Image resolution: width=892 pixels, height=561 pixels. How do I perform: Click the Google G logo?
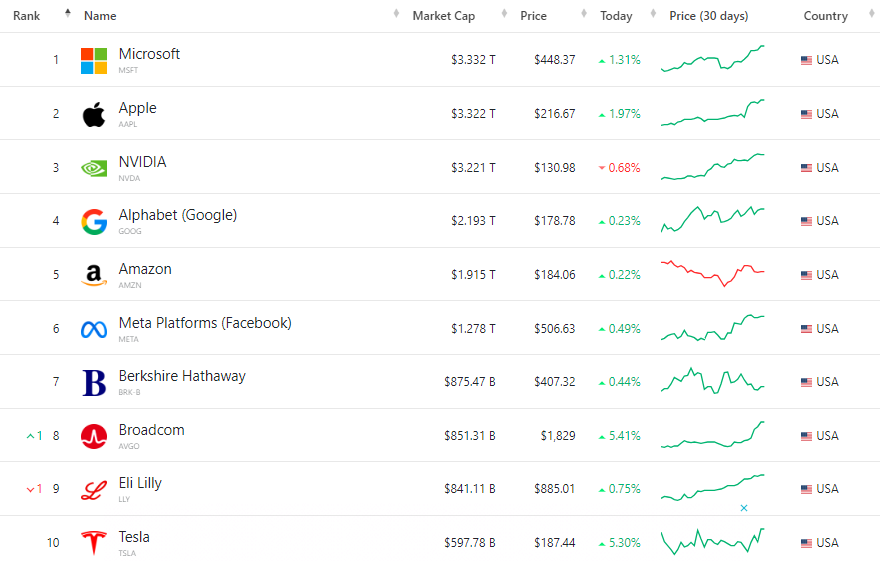(94, 222)
